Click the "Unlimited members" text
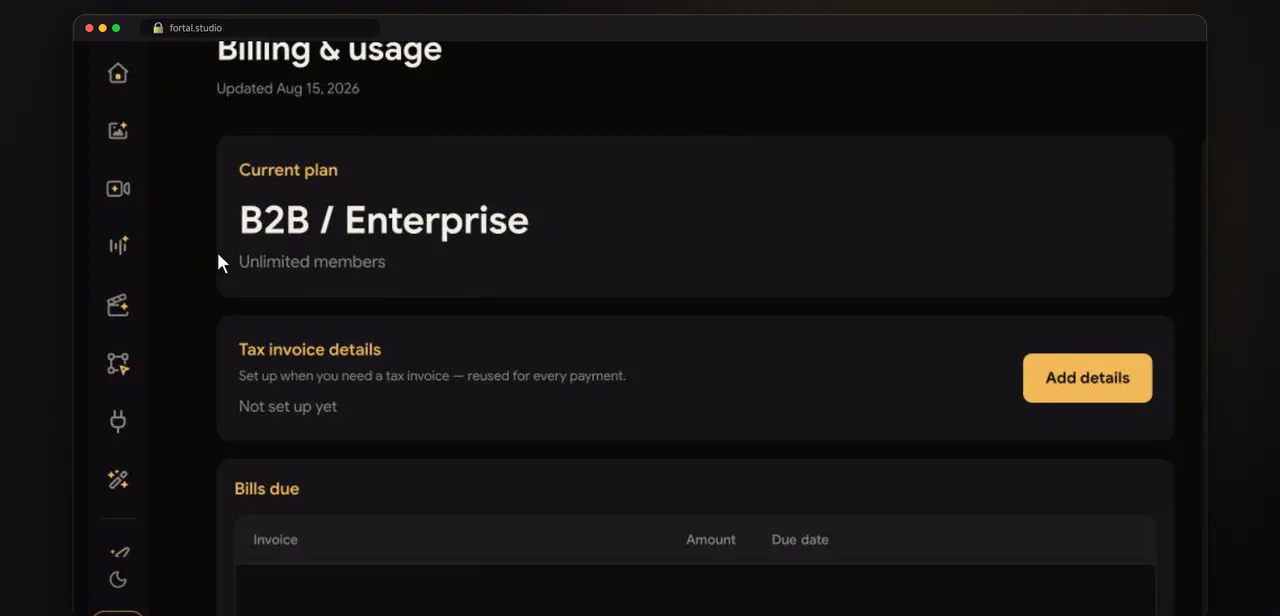 pyautogui.click(x=312, y=262)
